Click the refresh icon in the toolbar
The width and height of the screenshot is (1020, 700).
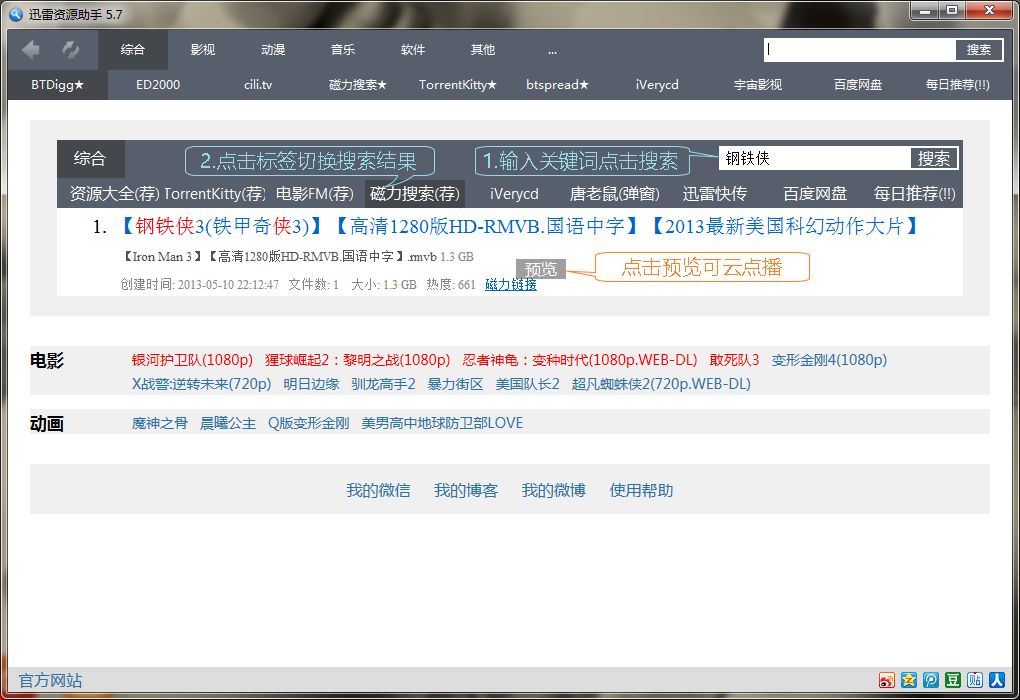(x=68, y=48)
